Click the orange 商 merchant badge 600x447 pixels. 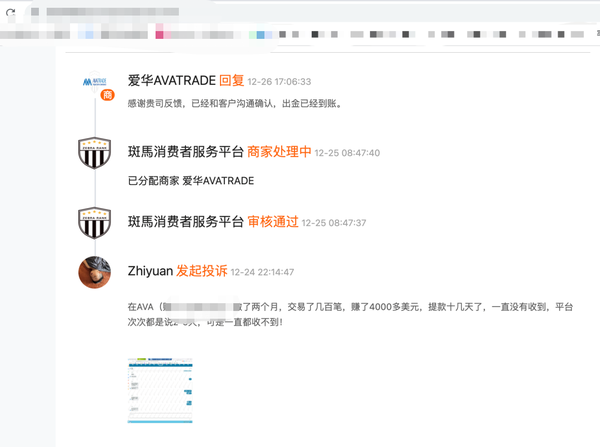click(108, 95)
